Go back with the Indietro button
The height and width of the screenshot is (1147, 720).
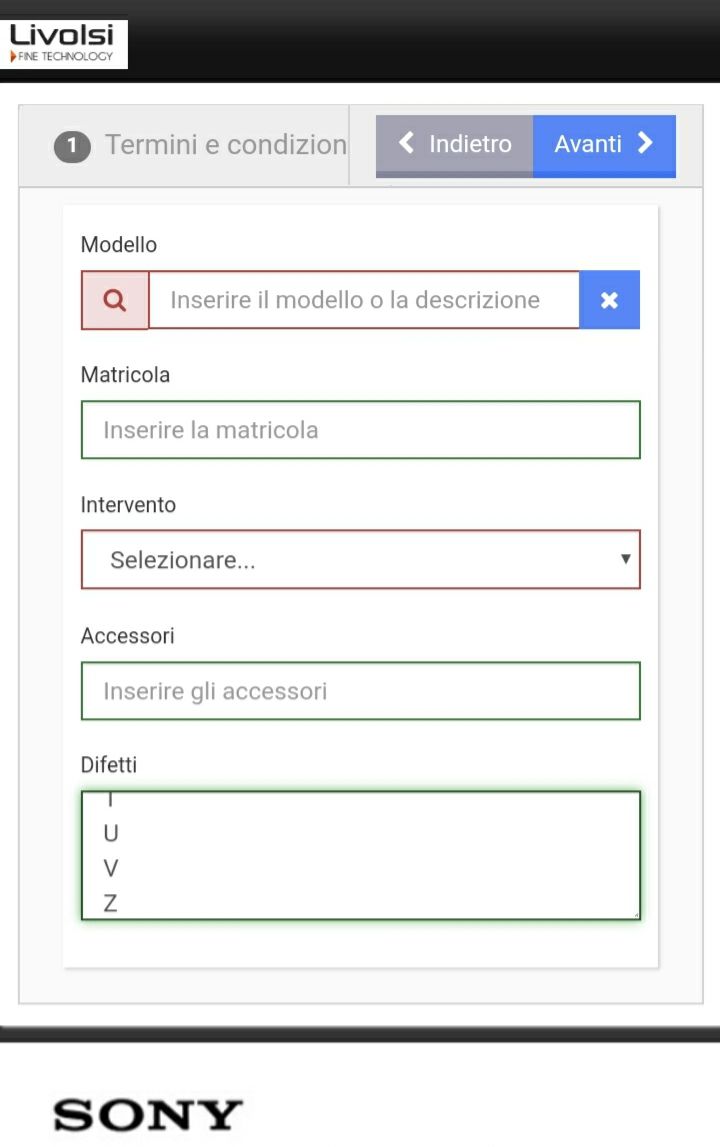(455, 145)
